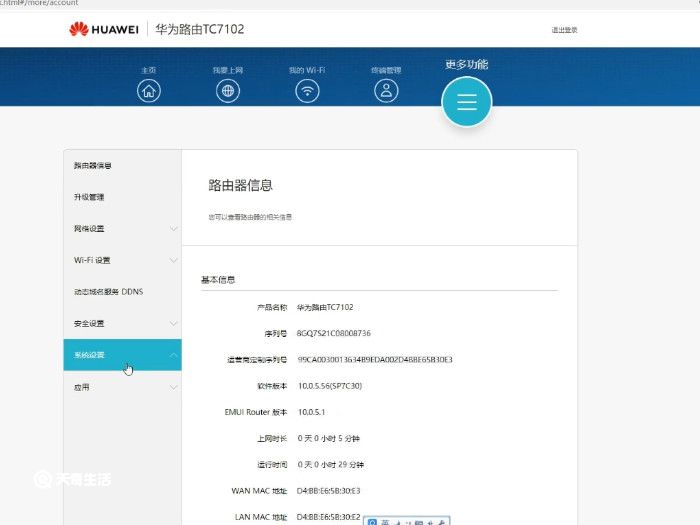Click WAN MAC value D4:BB:E6:5B:30:E3
This screenshot has height=525, width=700.
tap(329, 491)
